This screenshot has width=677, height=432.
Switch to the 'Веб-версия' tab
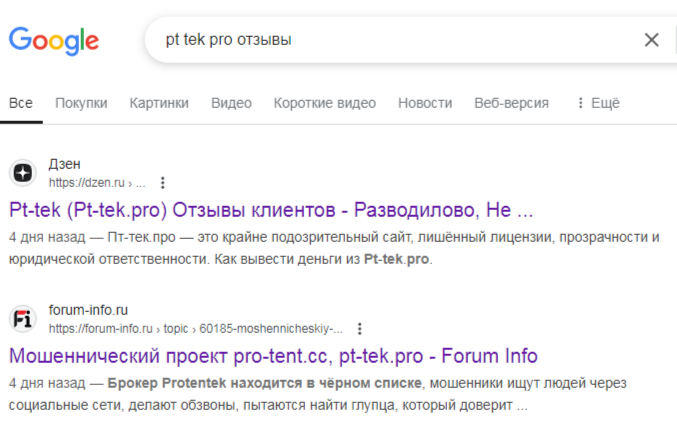click(512, 103)
